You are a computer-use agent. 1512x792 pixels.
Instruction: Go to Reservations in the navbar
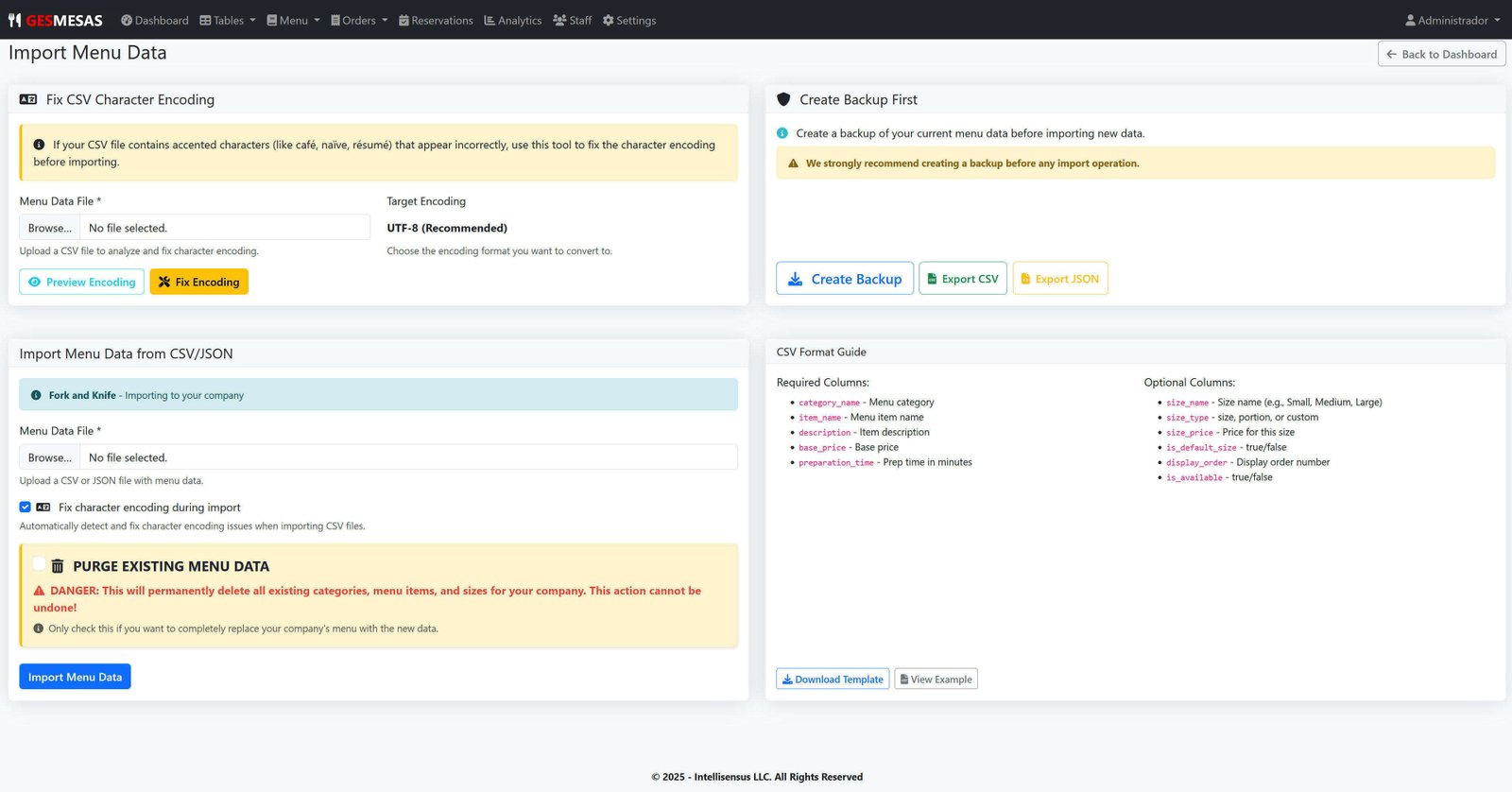point(436,20)
